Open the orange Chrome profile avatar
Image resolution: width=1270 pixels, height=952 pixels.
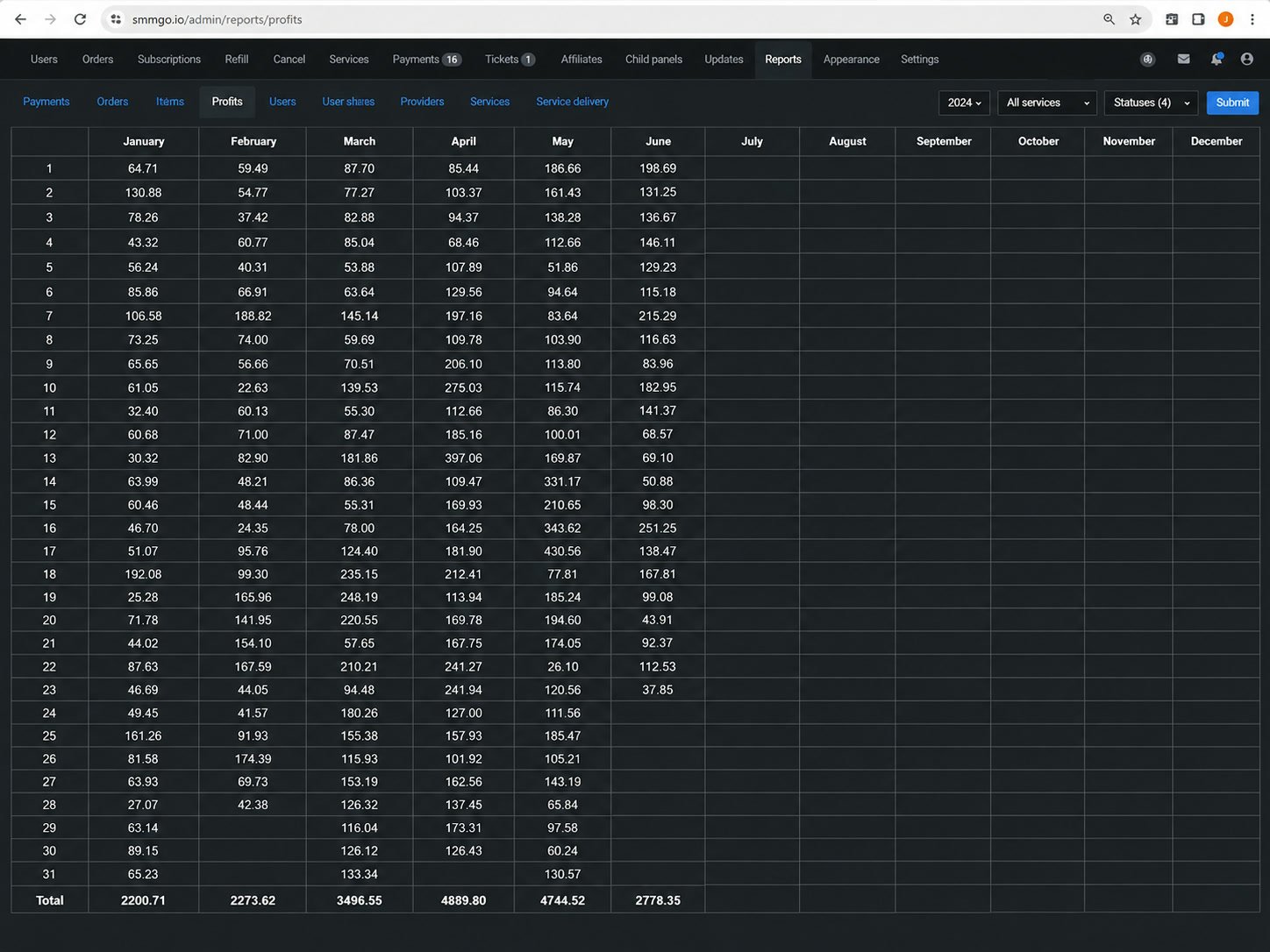pos(1225,19)
